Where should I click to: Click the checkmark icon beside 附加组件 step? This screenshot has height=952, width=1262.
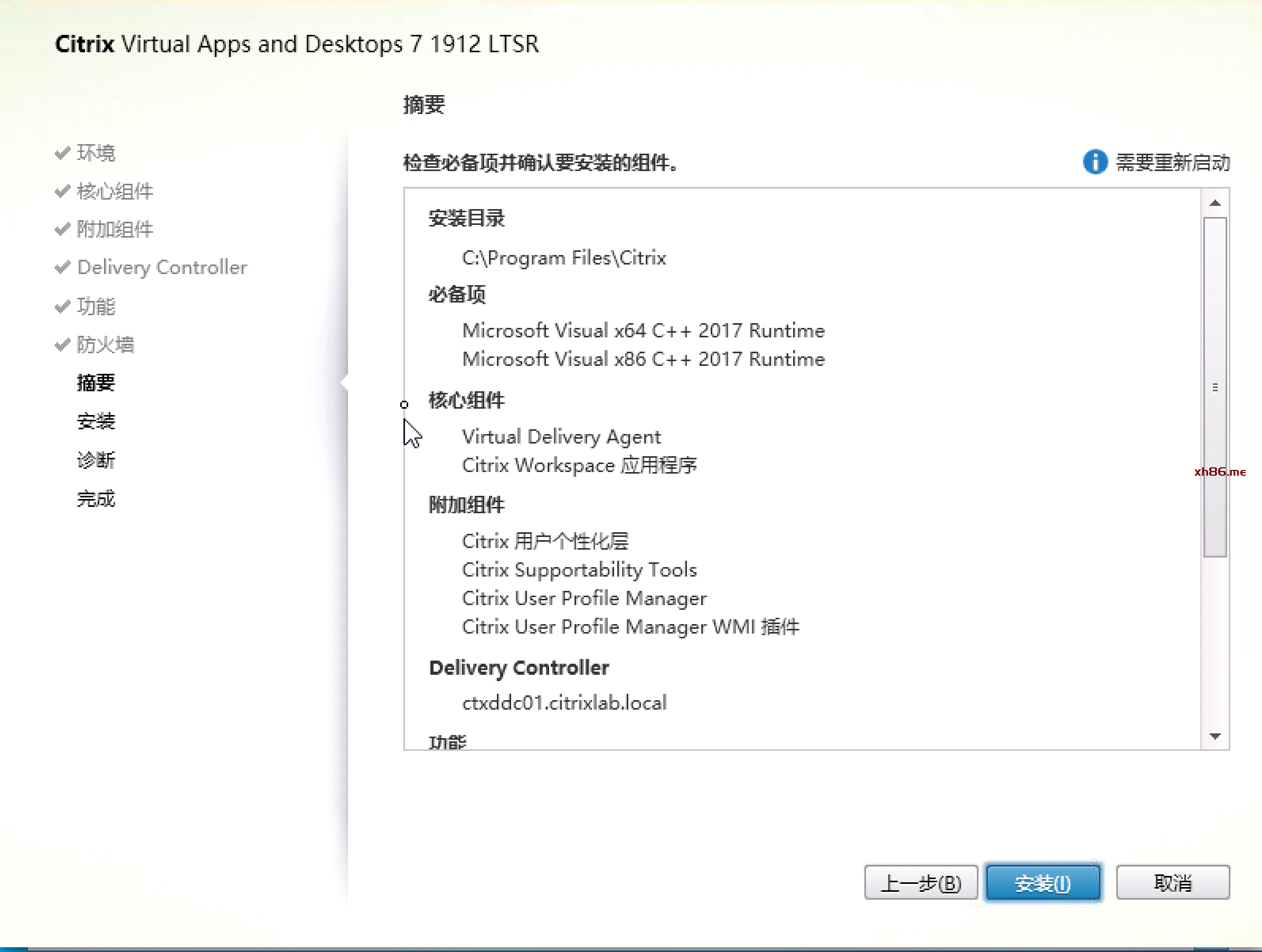point(63,229)
